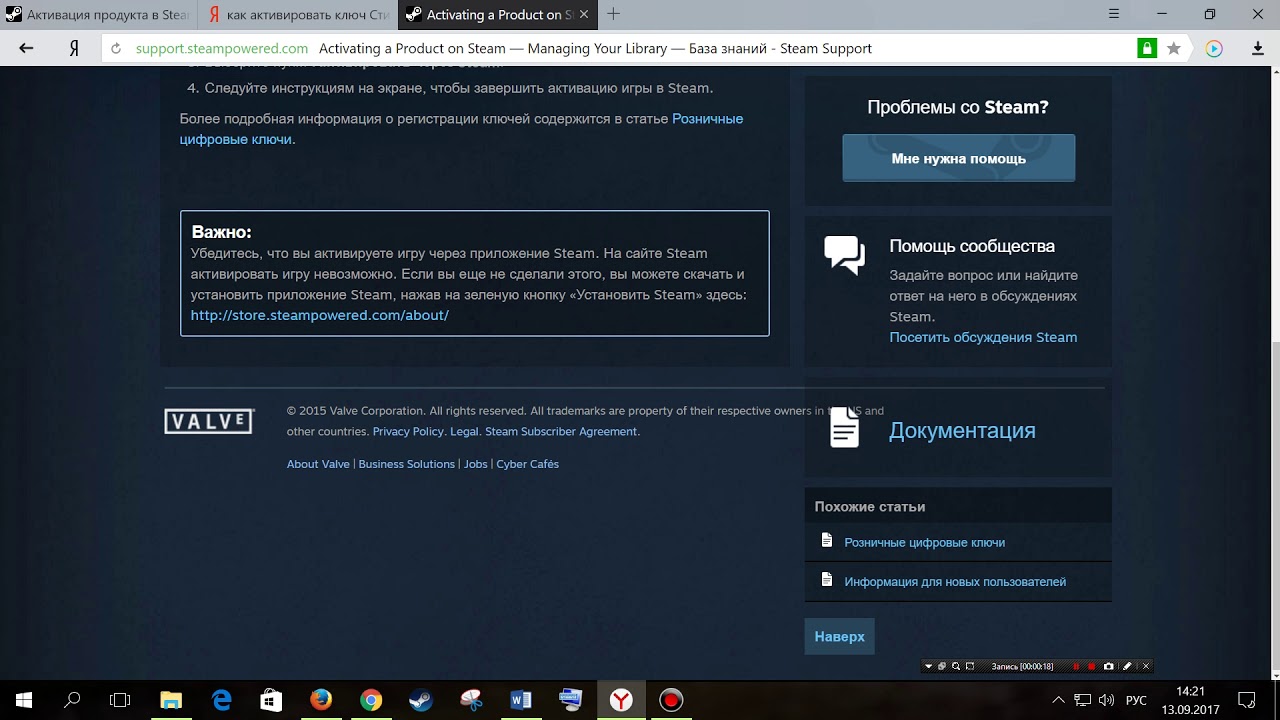Launch Firefox from the taskbar
Image resolution: width=1280 pixels, height=720 pixels.
pos(321,700)
